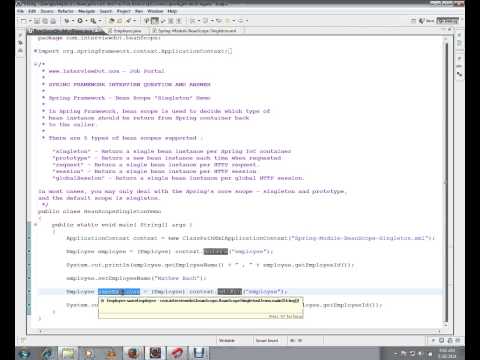
Task: Collapse the main method fold marker
Action: tap(35, 225)
